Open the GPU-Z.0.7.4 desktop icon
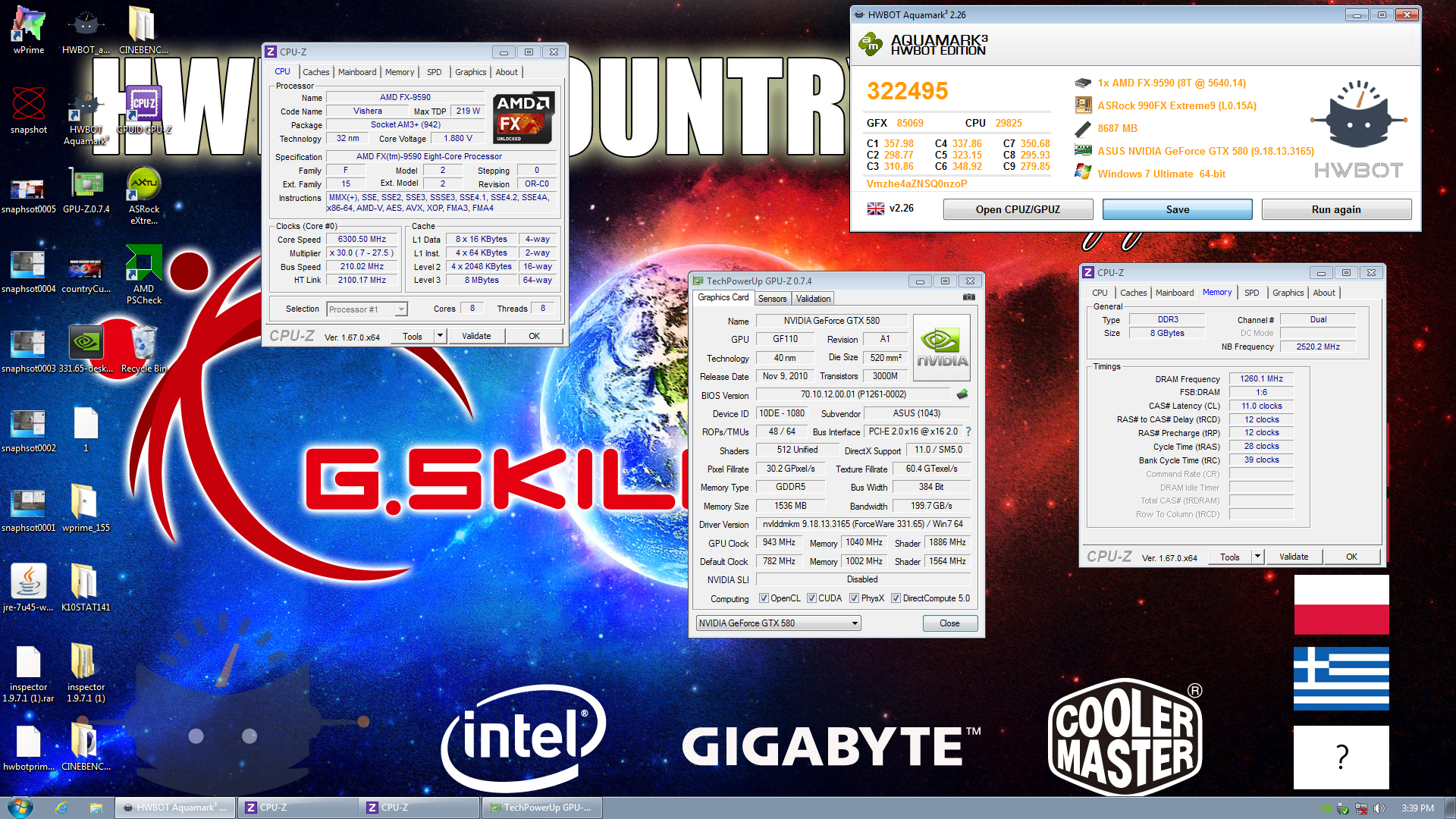 [86, 190]
